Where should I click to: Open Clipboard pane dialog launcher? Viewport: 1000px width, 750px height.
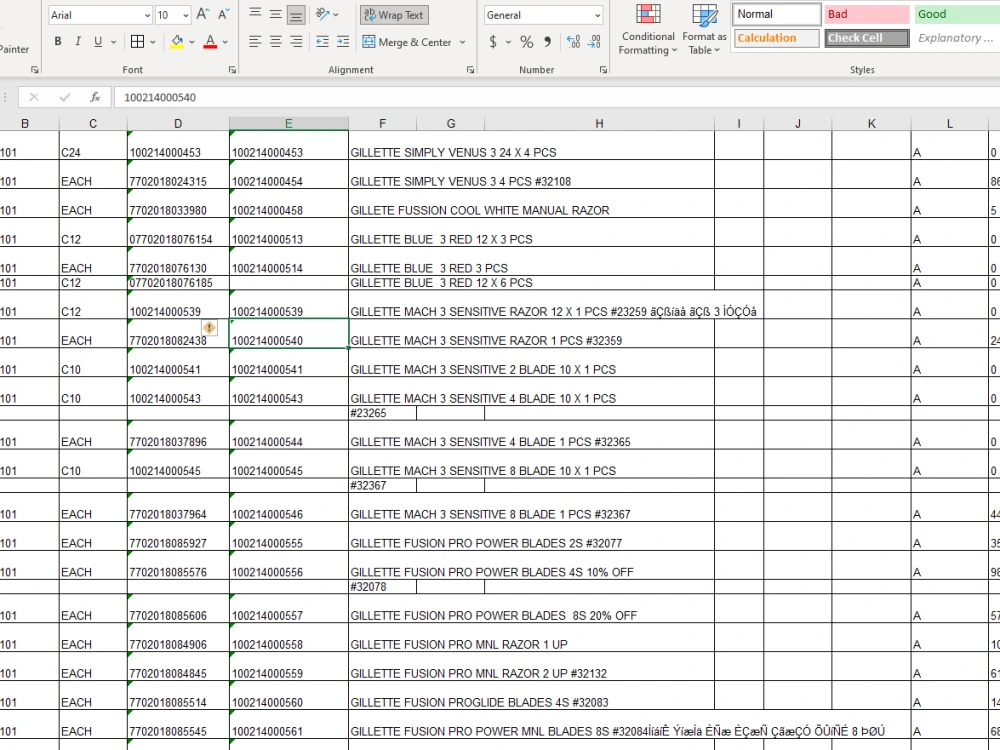34,70
